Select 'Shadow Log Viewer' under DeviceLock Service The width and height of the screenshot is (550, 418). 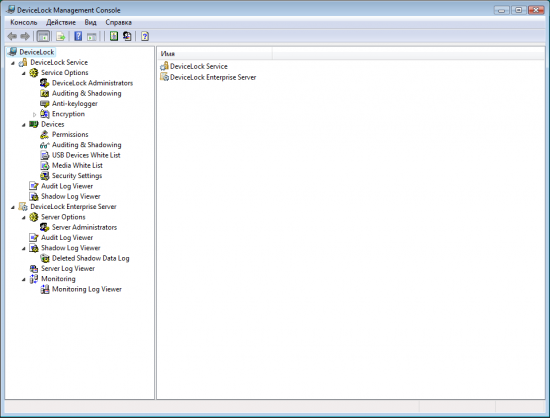click(71, 196)
